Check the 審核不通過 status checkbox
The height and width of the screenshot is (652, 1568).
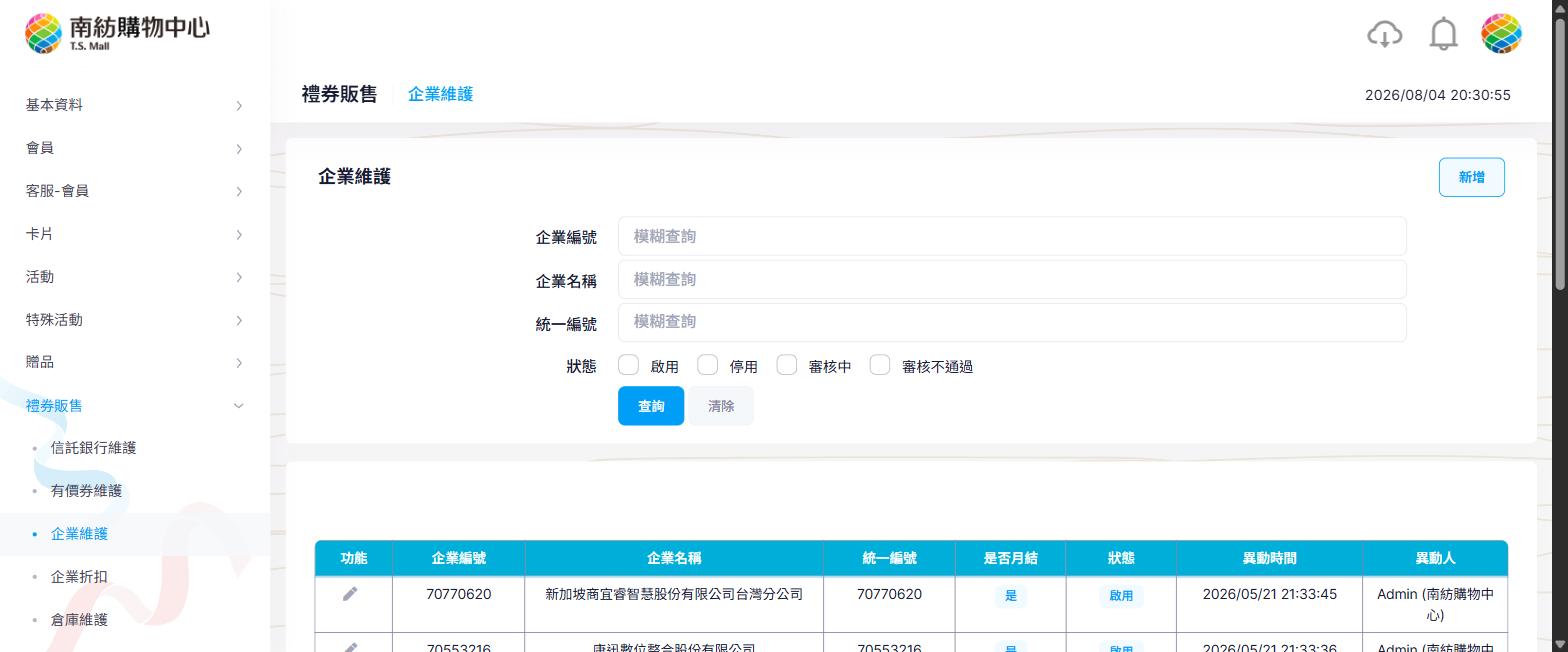[880, 365]
